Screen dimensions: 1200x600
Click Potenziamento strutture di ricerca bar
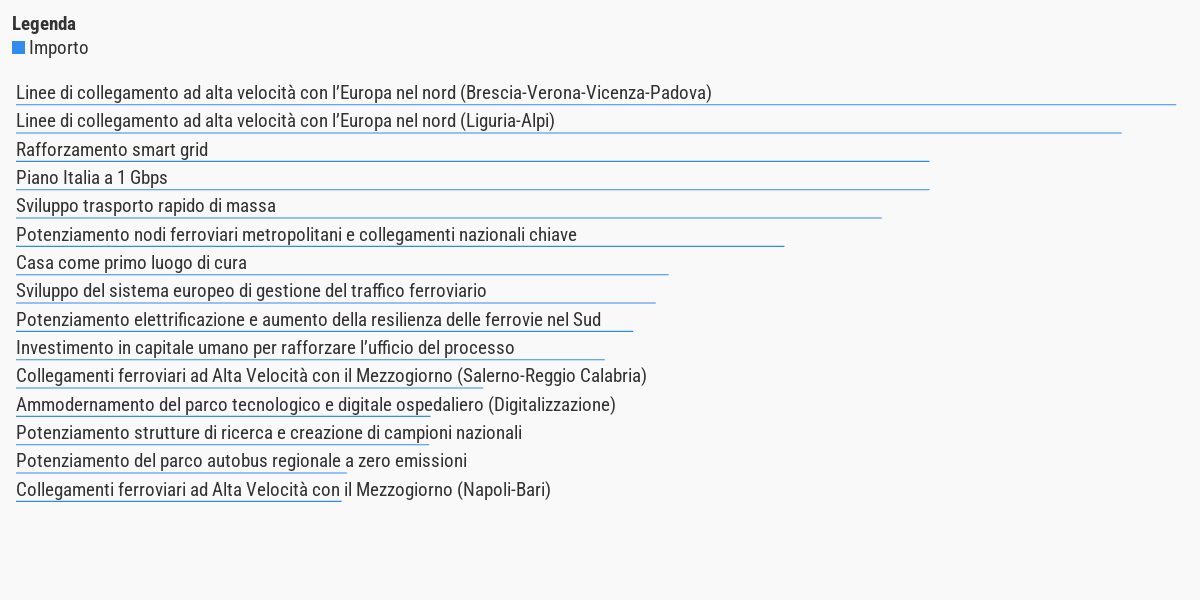coord(269,433)
